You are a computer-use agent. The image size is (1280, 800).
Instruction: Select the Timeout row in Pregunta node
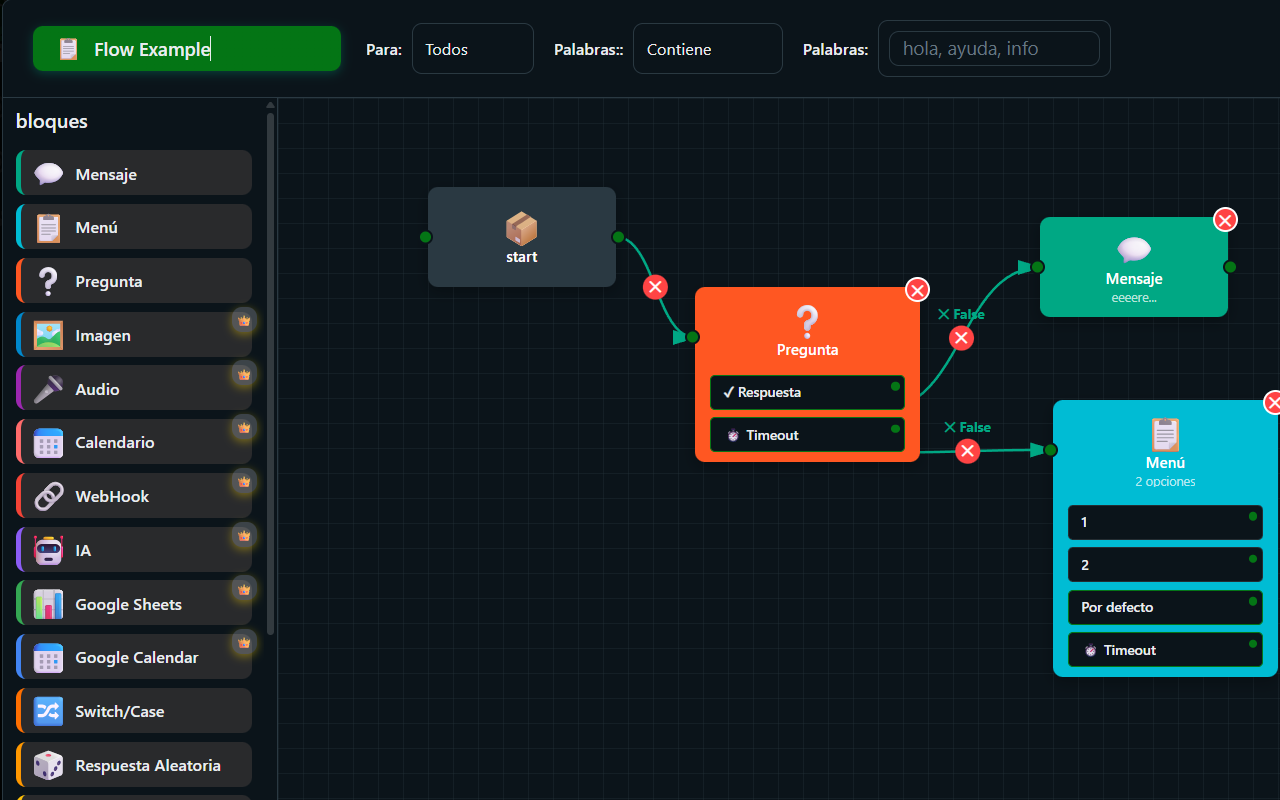807,435
